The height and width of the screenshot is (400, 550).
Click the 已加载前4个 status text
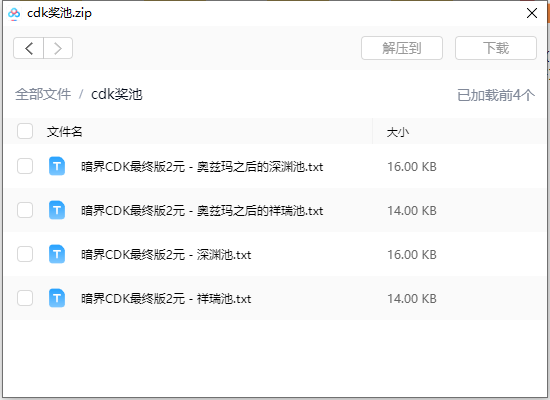496,95
